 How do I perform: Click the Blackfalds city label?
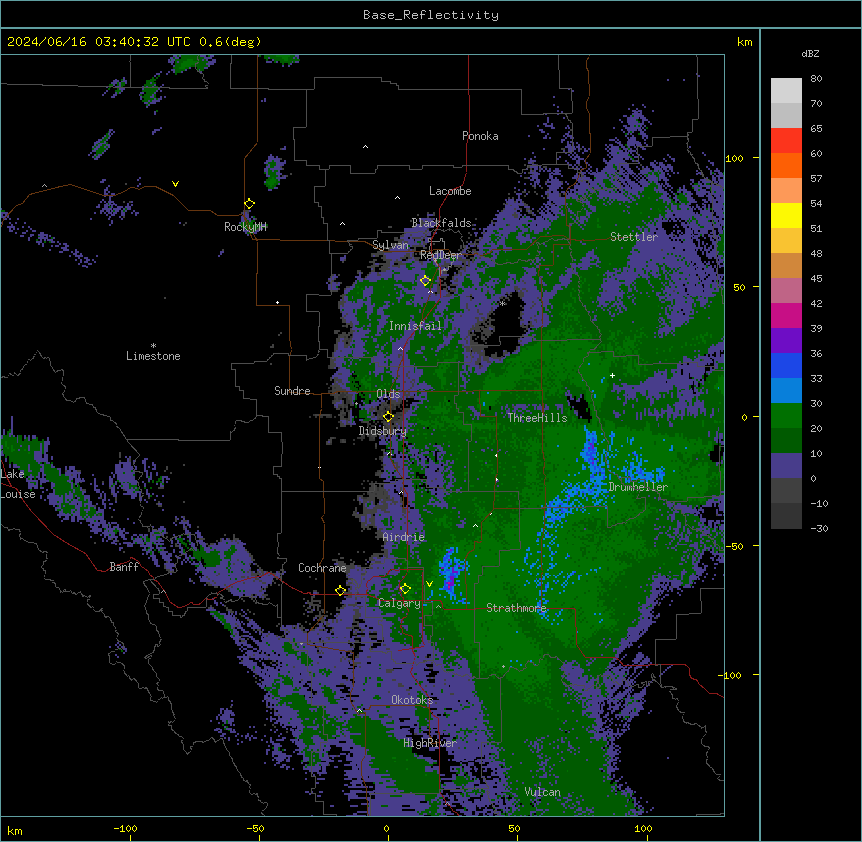click(441, 223)
